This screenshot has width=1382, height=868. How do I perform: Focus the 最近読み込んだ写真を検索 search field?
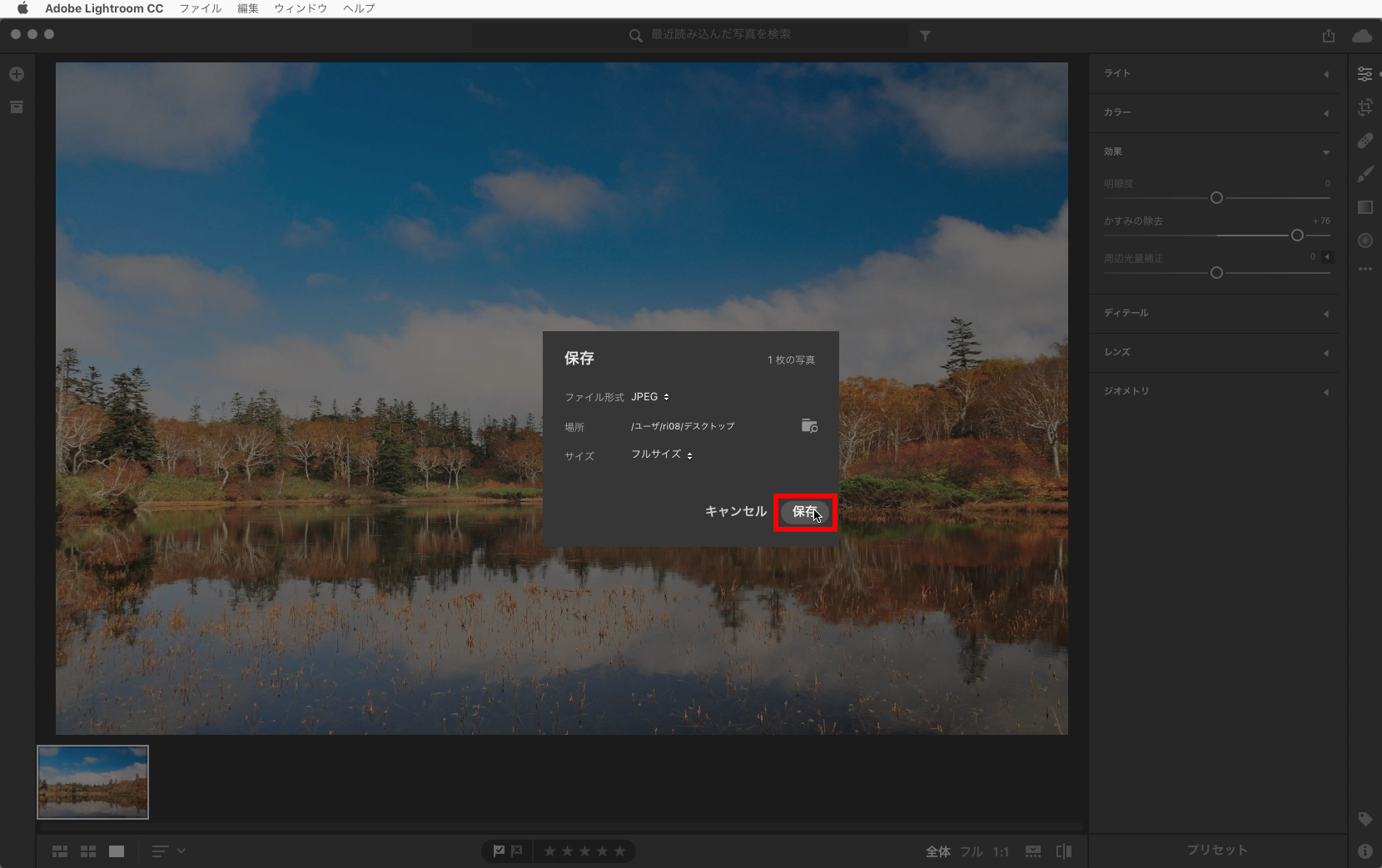691,35
